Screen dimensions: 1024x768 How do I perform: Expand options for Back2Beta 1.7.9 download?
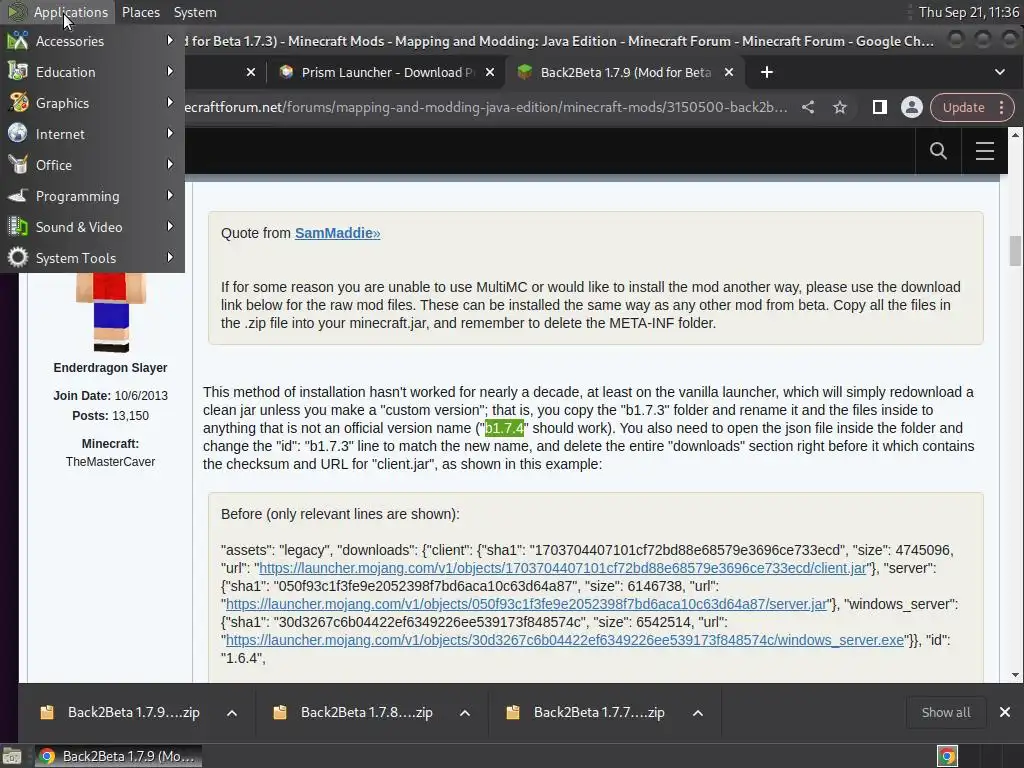pos(232,713)
